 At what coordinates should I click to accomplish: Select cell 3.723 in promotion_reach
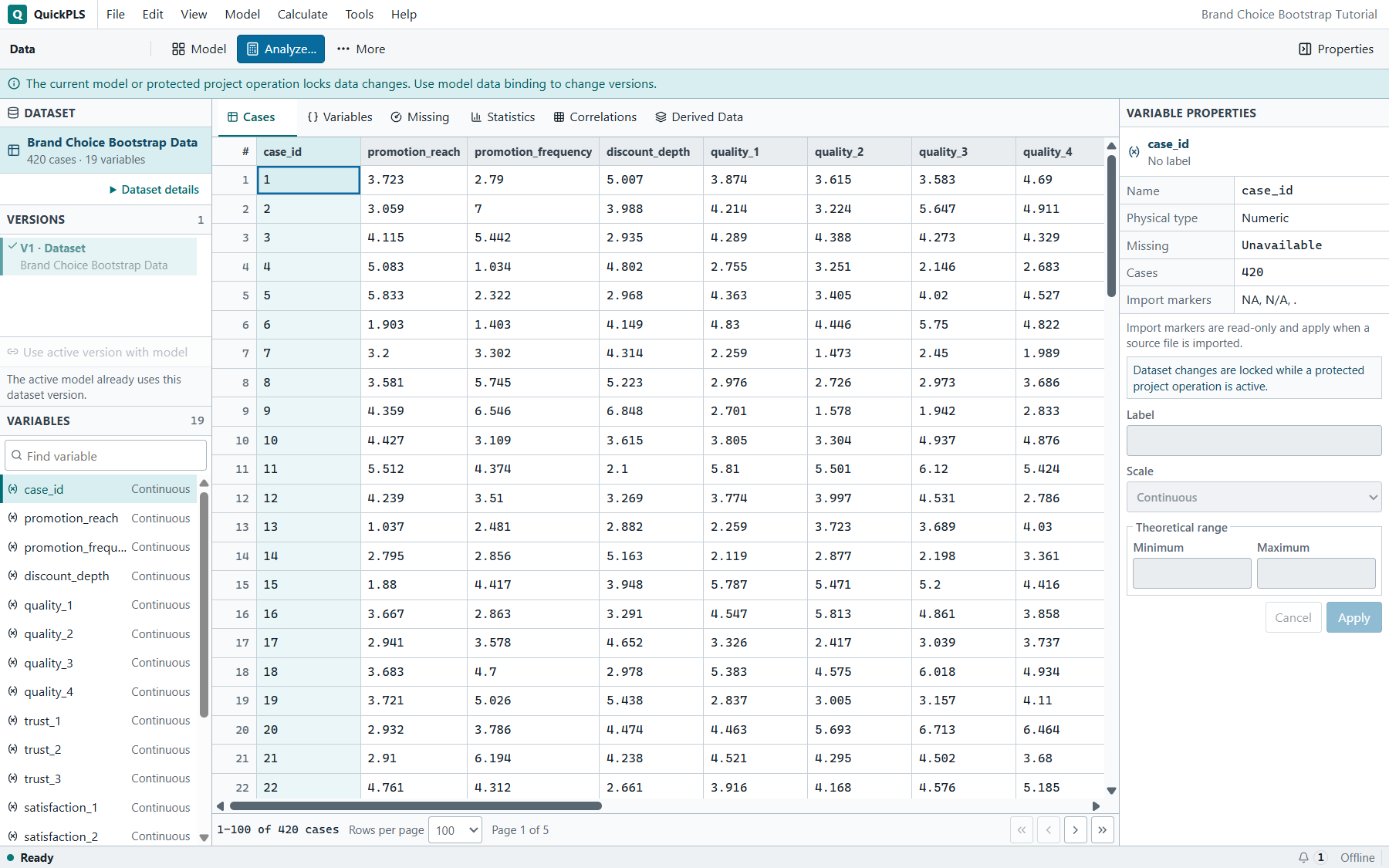pyautogui.click(x=414, y=180)
